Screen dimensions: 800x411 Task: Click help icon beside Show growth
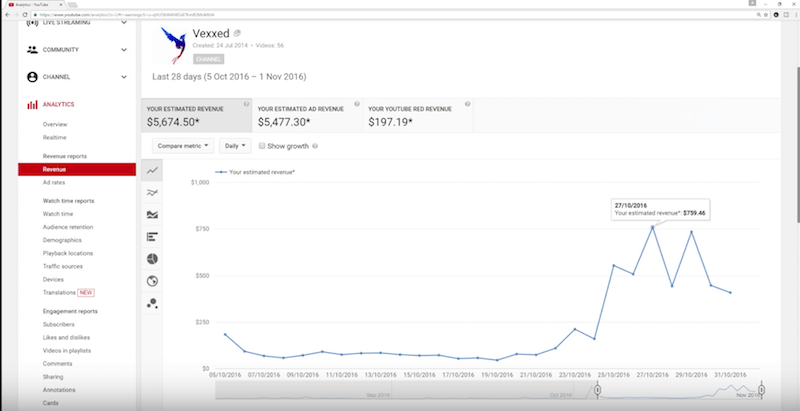tap(315, 146)
